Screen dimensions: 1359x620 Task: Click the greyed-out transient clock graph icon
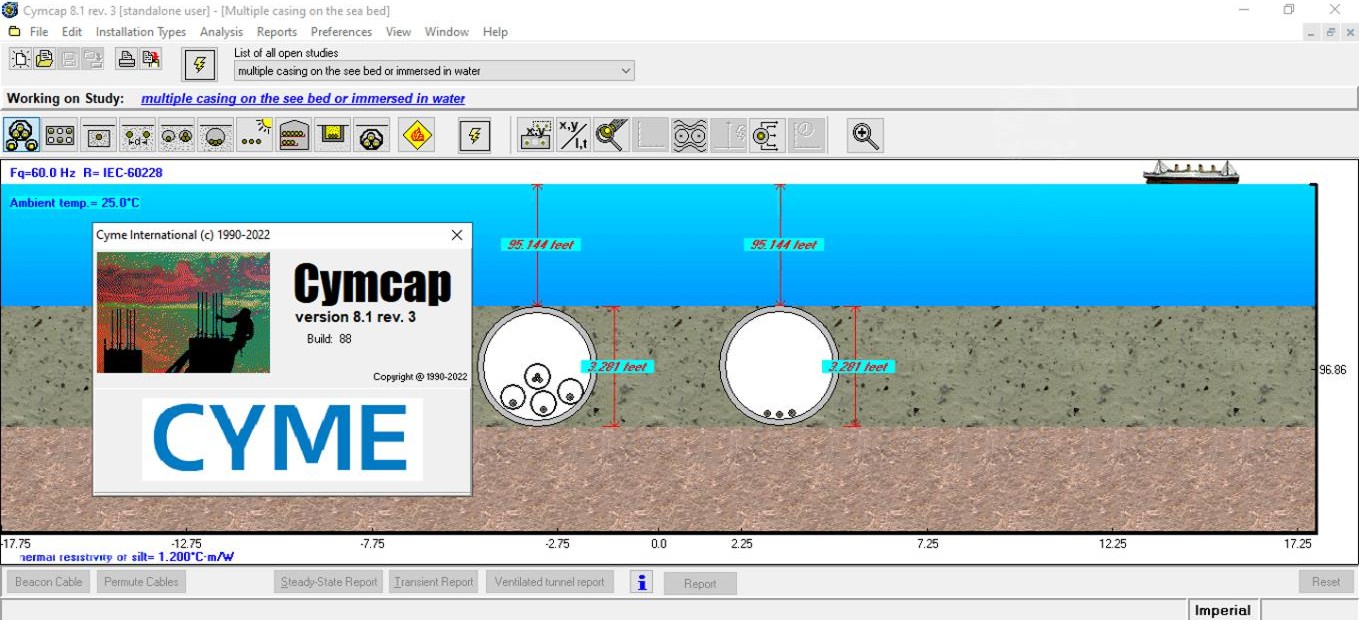806,135
